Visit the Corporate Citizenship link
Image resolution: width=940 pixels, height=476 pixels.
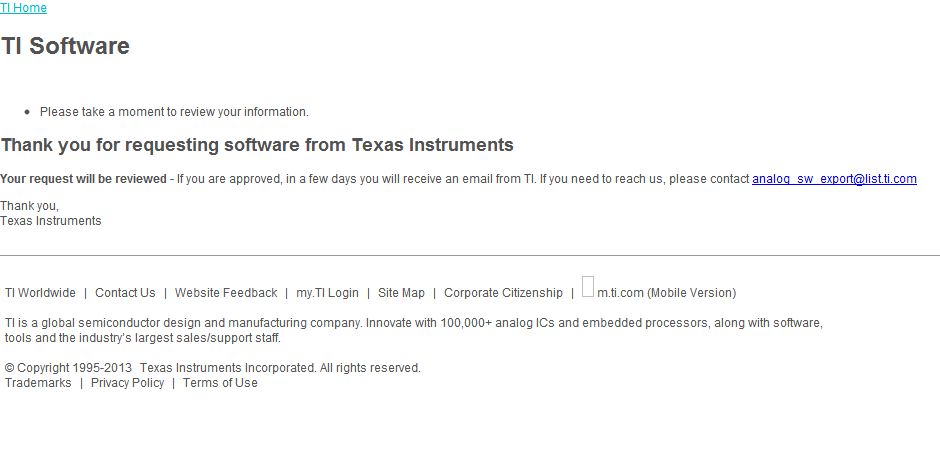coord(503,293)
